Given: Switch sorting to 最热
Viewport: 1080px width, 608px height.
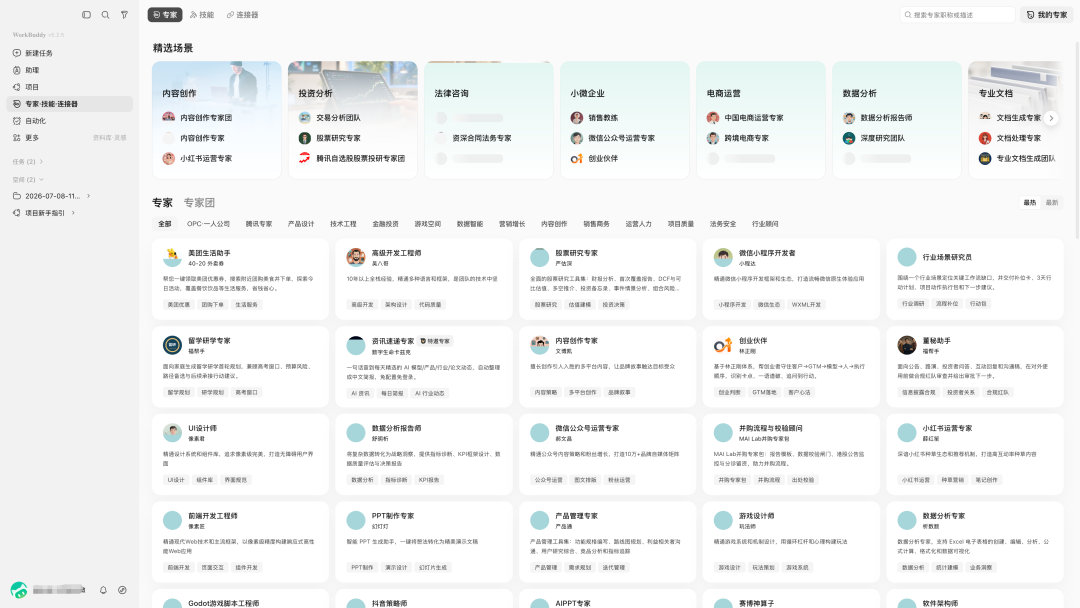Looking at the screenshot, I should click(x=1030, y=202).
